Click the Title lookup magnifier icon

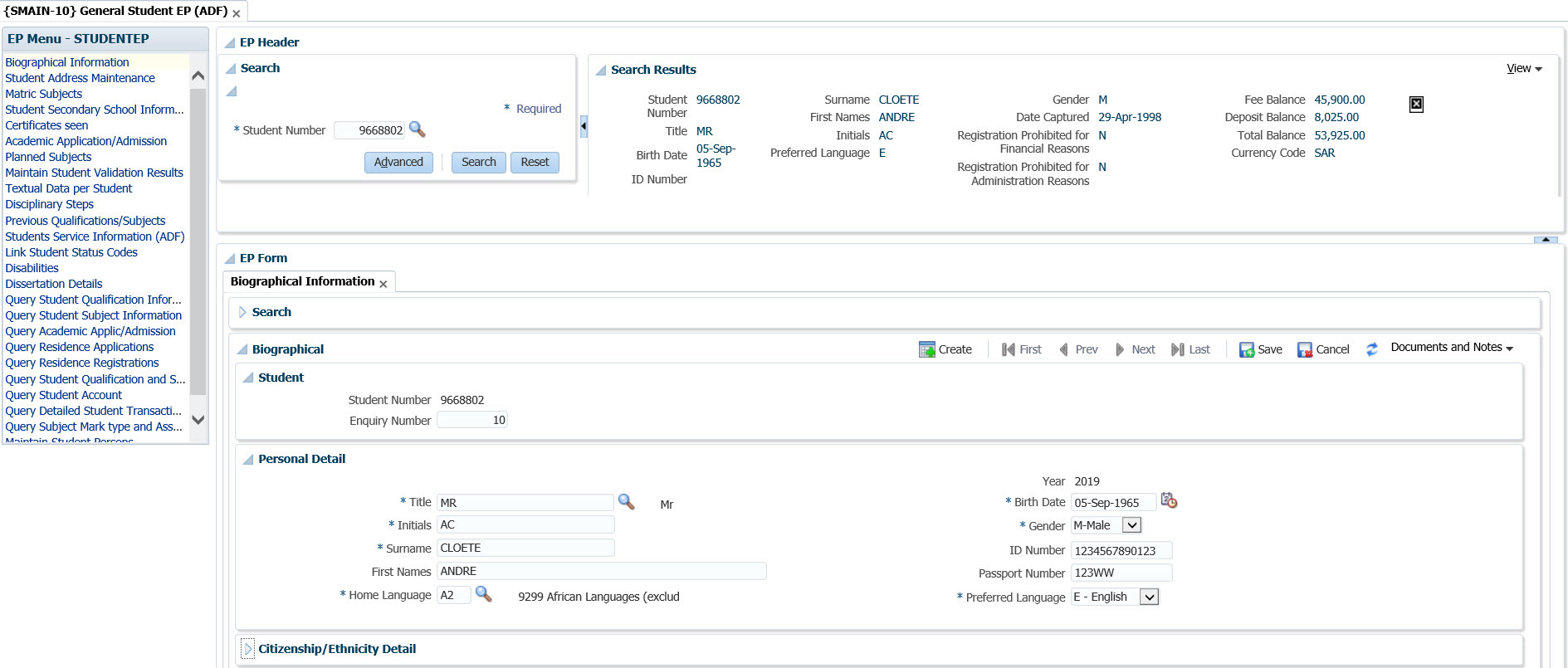tap(627, 502)
